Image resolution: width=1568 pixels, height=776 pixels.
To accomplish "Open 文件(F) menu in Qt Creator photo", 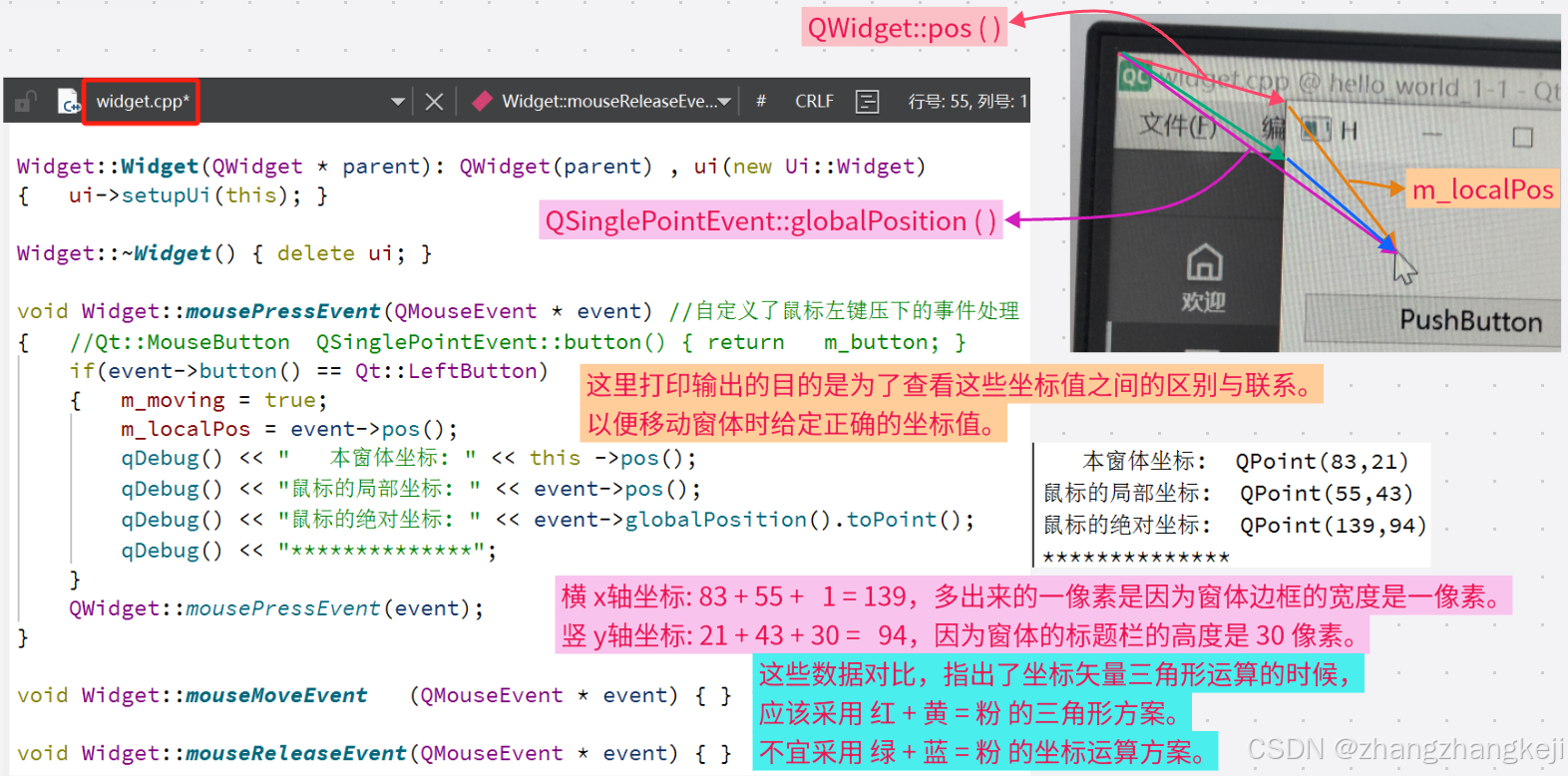I will [1177, 125].
